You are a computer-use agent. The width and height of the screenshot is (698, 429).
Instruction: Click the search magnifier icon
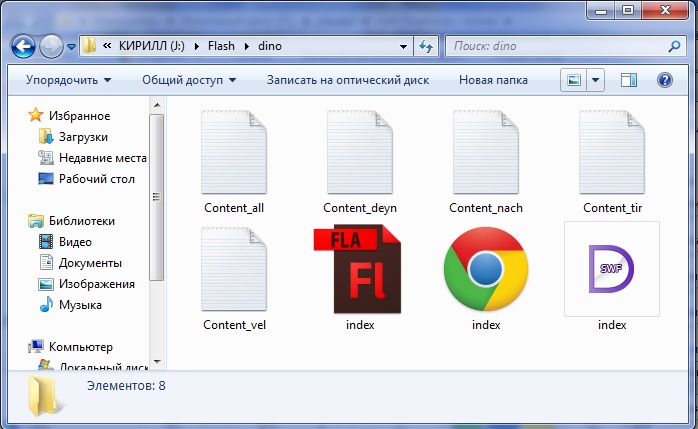pyautogui.click(x=674, y=46)
